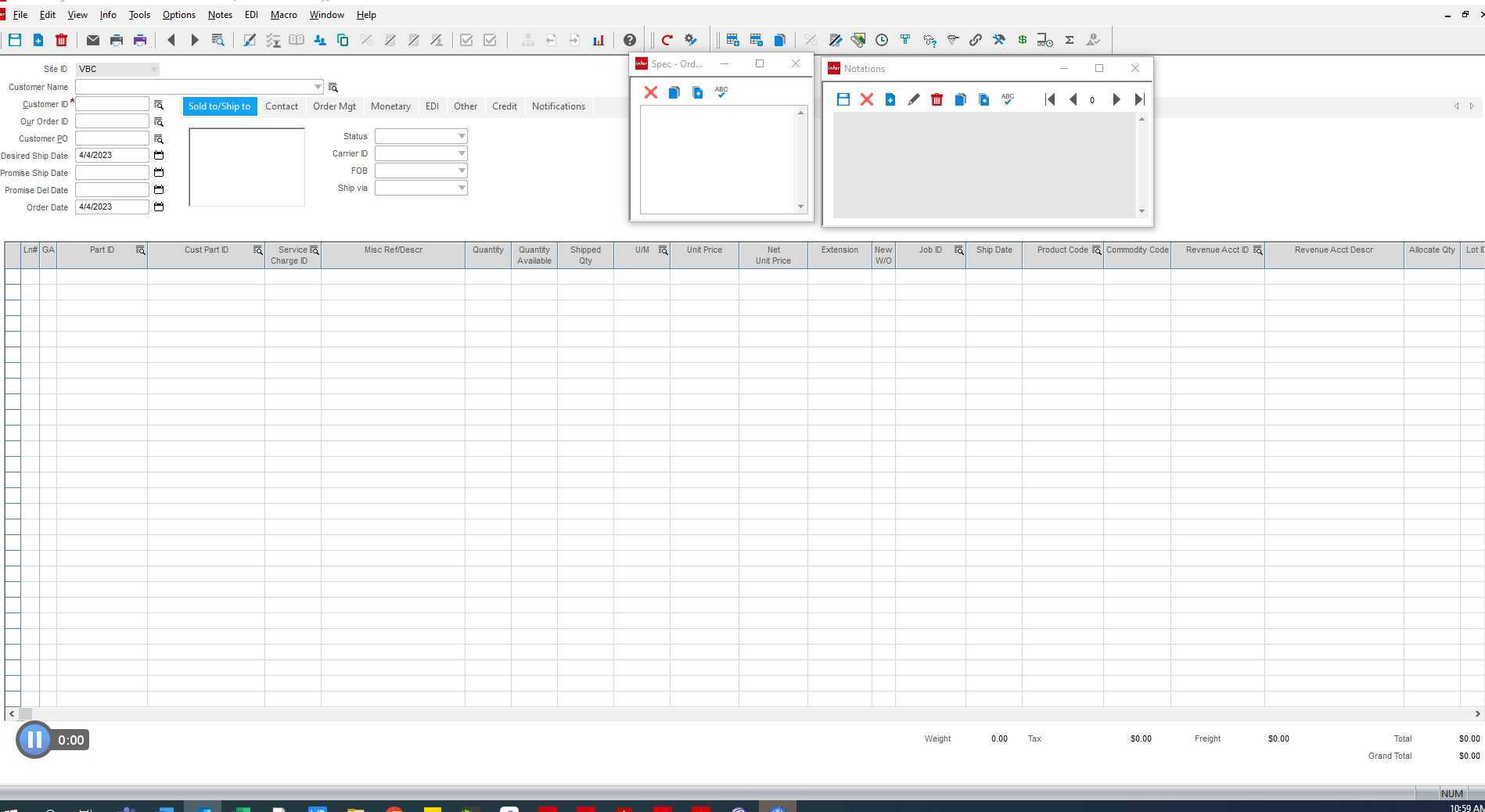The image size is (1485, 812).
Task: Click the Misc Ref/Descr column header
Action: (x=393, y=255)
